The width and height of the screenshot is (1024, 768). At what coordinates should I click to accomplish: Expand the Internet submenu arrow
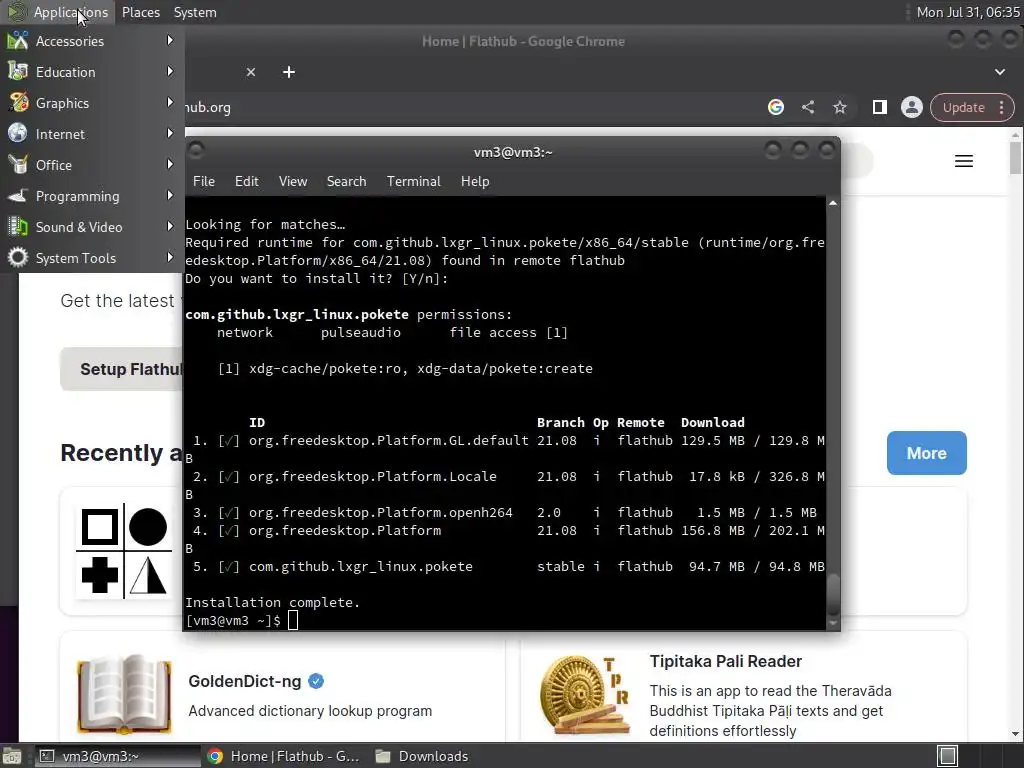coord(170,133)
